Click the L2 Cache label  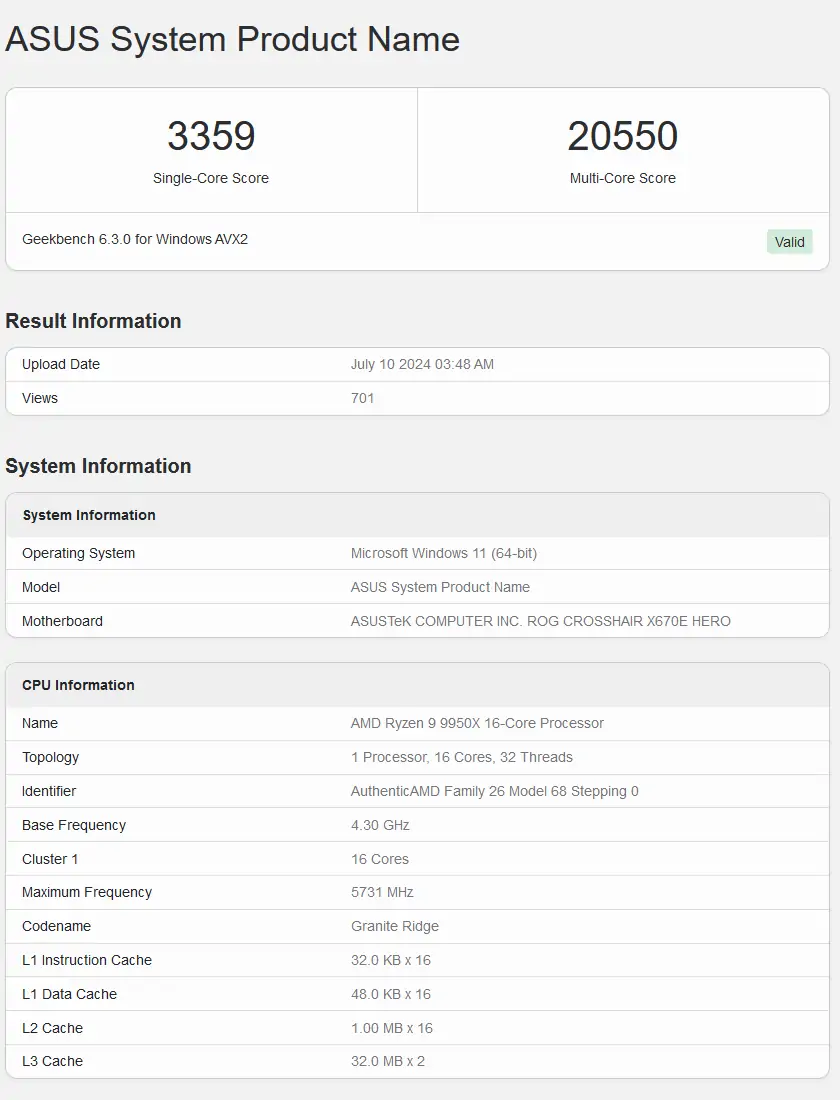[x=53, y=1028]
